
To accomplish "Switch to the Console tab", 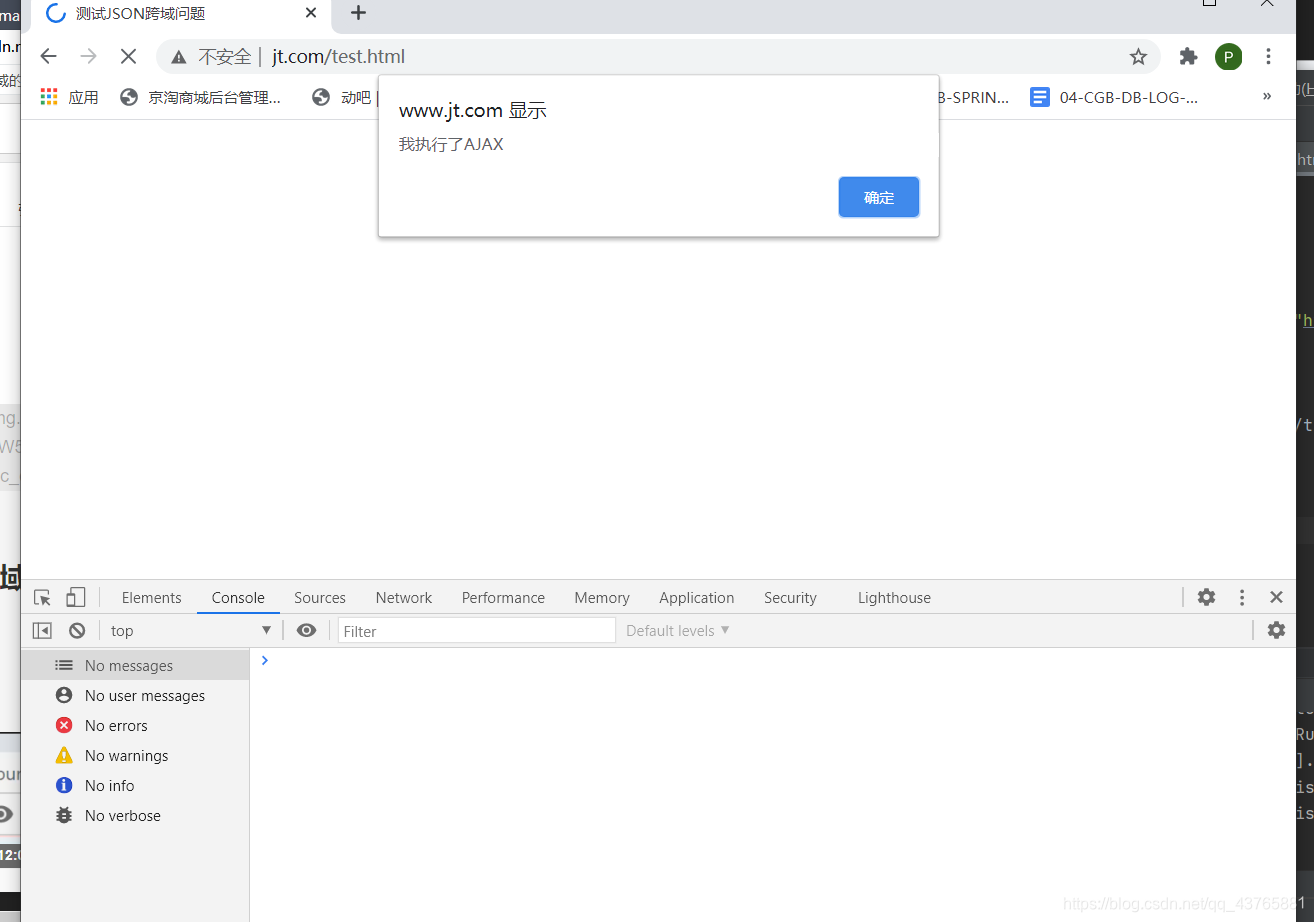I will tap(238, 598).
